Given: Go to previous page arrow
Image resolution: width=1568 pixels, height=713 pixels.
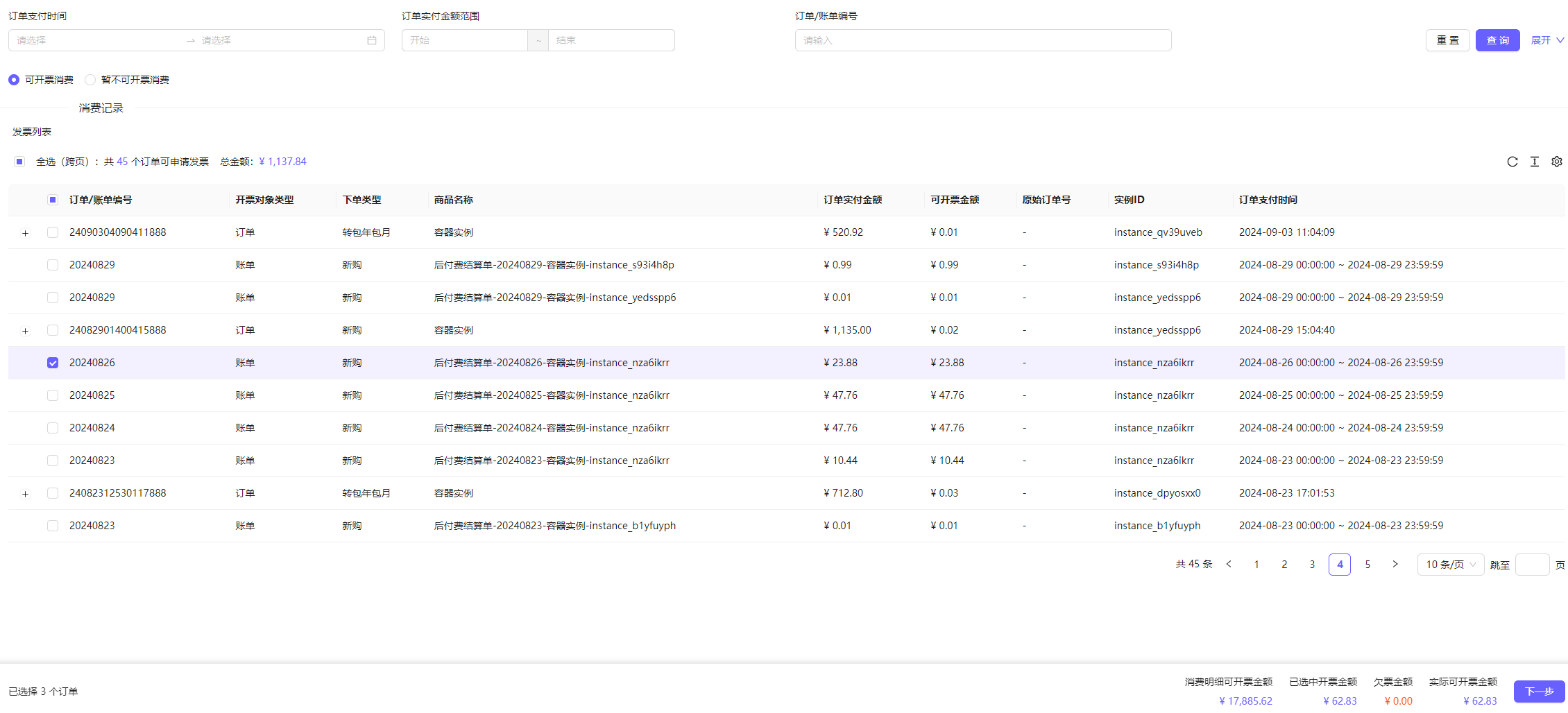Looking at the screenshot, I should (1229, 565).
